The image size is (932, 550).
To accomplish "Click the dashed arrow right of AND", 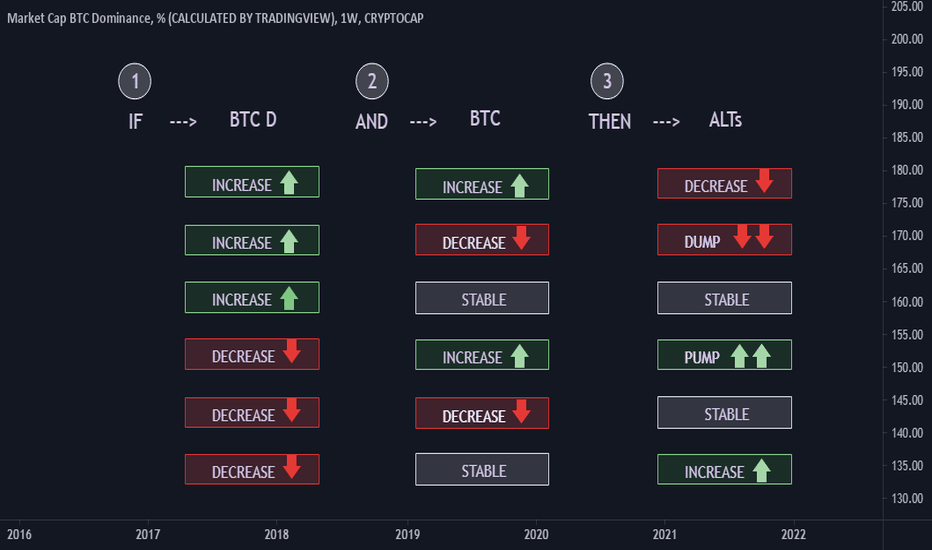I will coord(423,121).
